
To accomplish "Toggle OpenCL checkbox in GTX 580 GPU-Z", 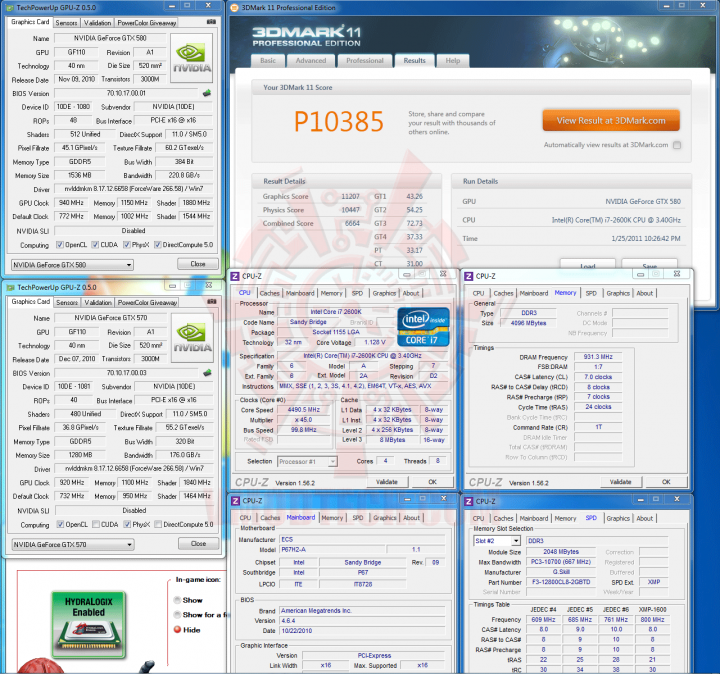I will 60,245.
